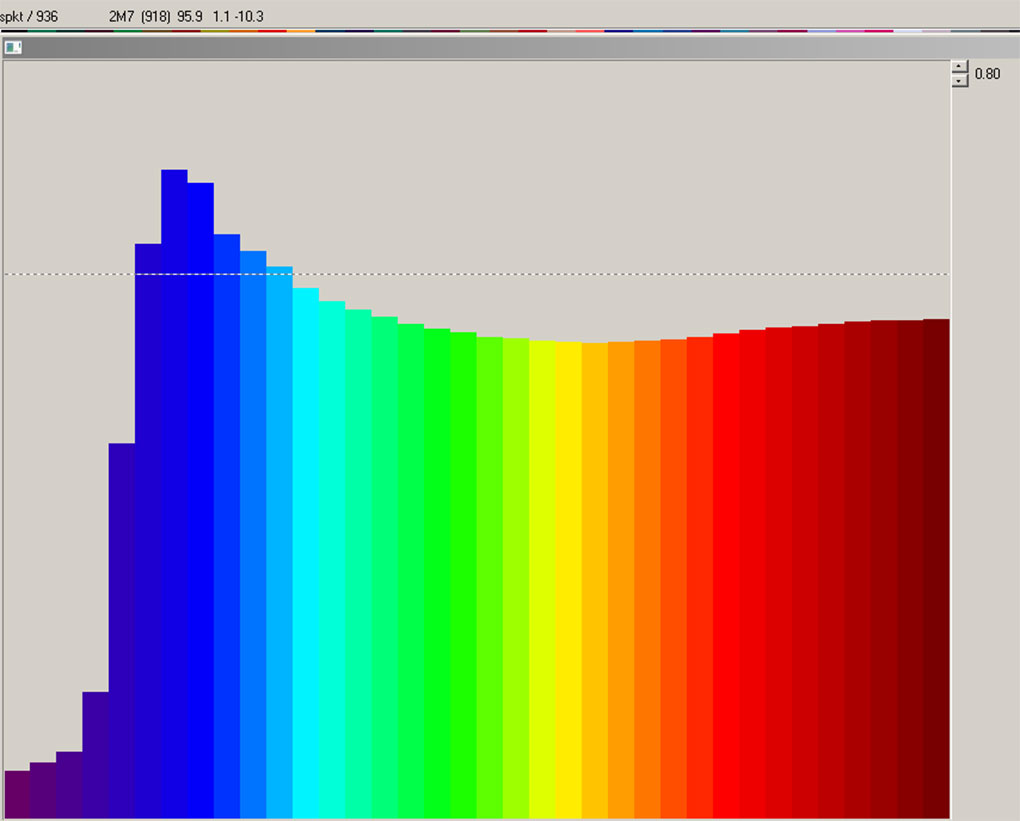Click the '-10.3' value in the header

pos(249,16)
